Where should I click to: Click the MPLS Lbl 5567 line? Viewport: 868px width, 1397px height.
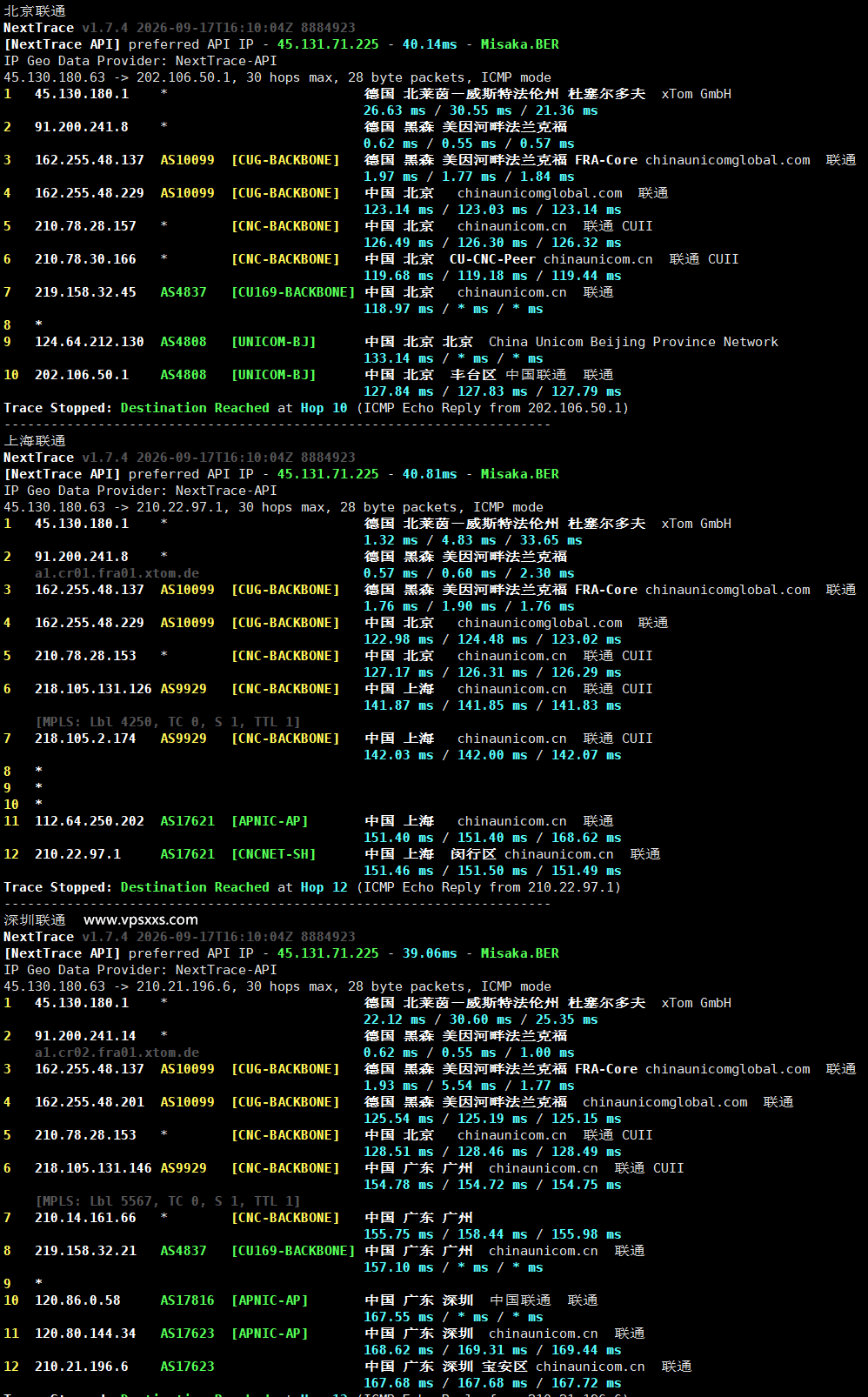tap(168, 1201)
